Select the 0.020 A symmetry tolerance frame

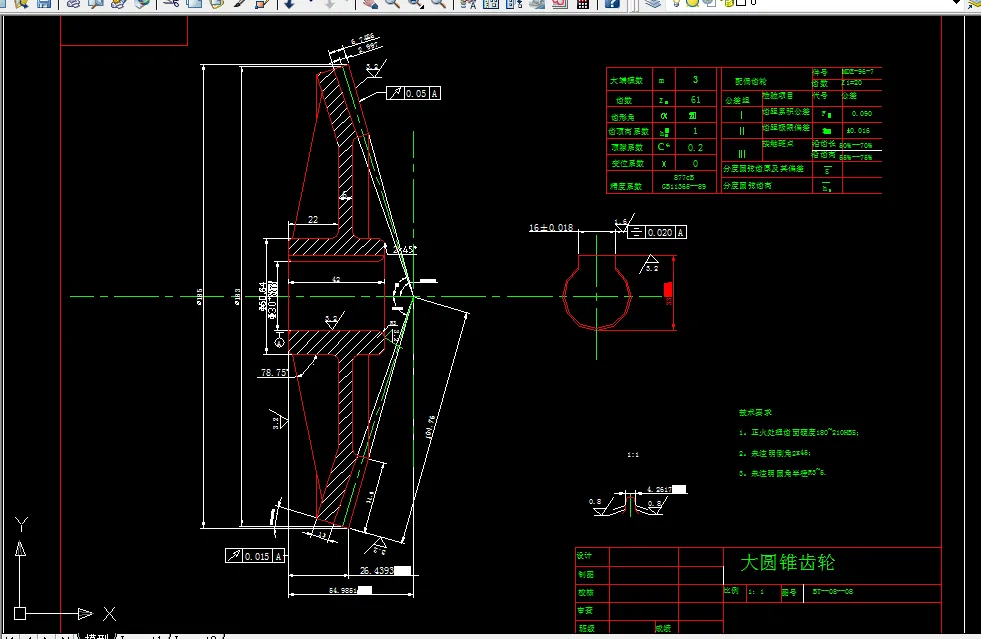point(656,232)
